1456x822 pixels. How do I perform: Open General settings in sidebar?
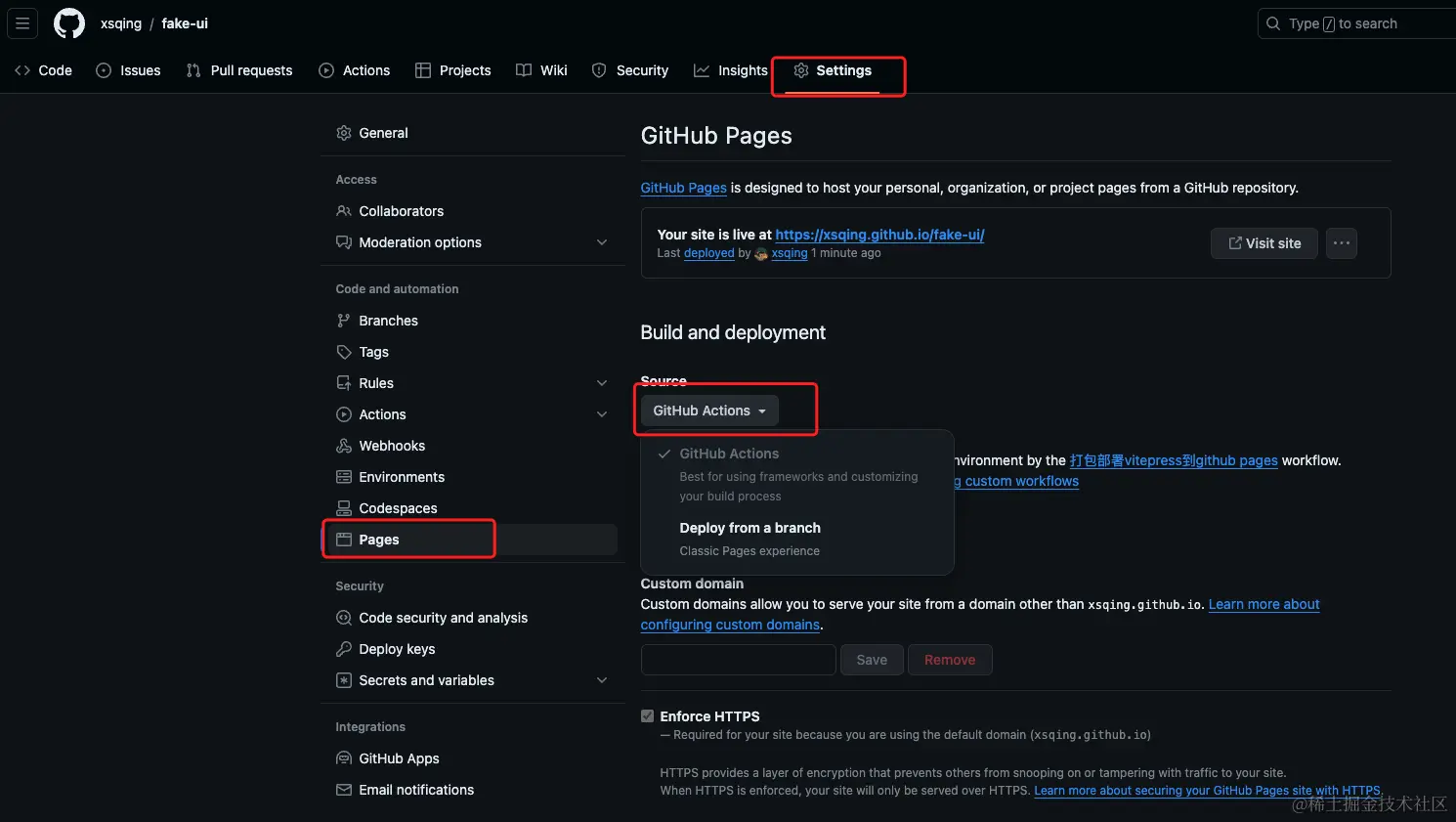coord(473,133)
